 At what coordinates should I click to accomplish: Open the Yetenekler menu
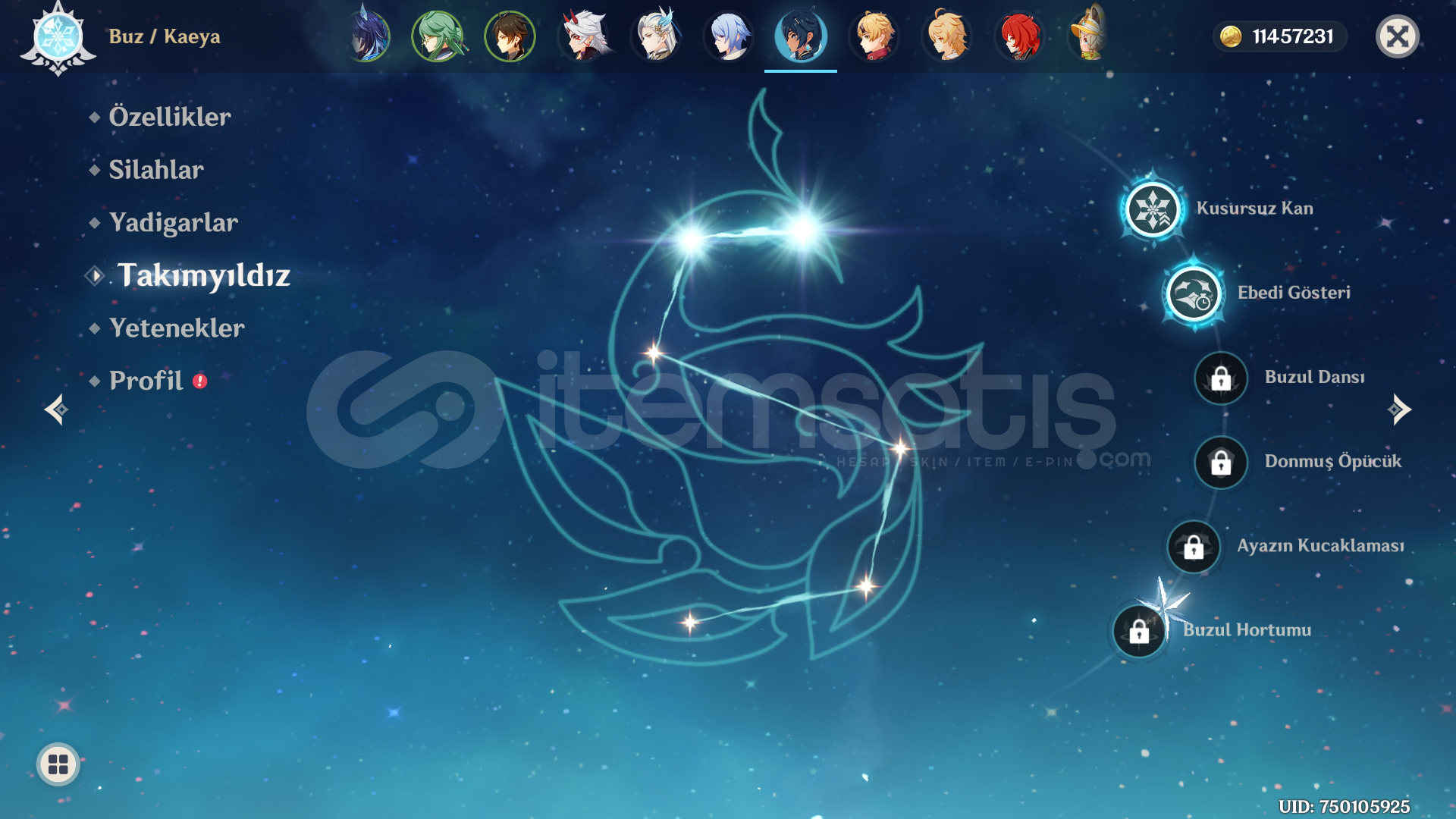pyautogui.click(x=177, y=328)
